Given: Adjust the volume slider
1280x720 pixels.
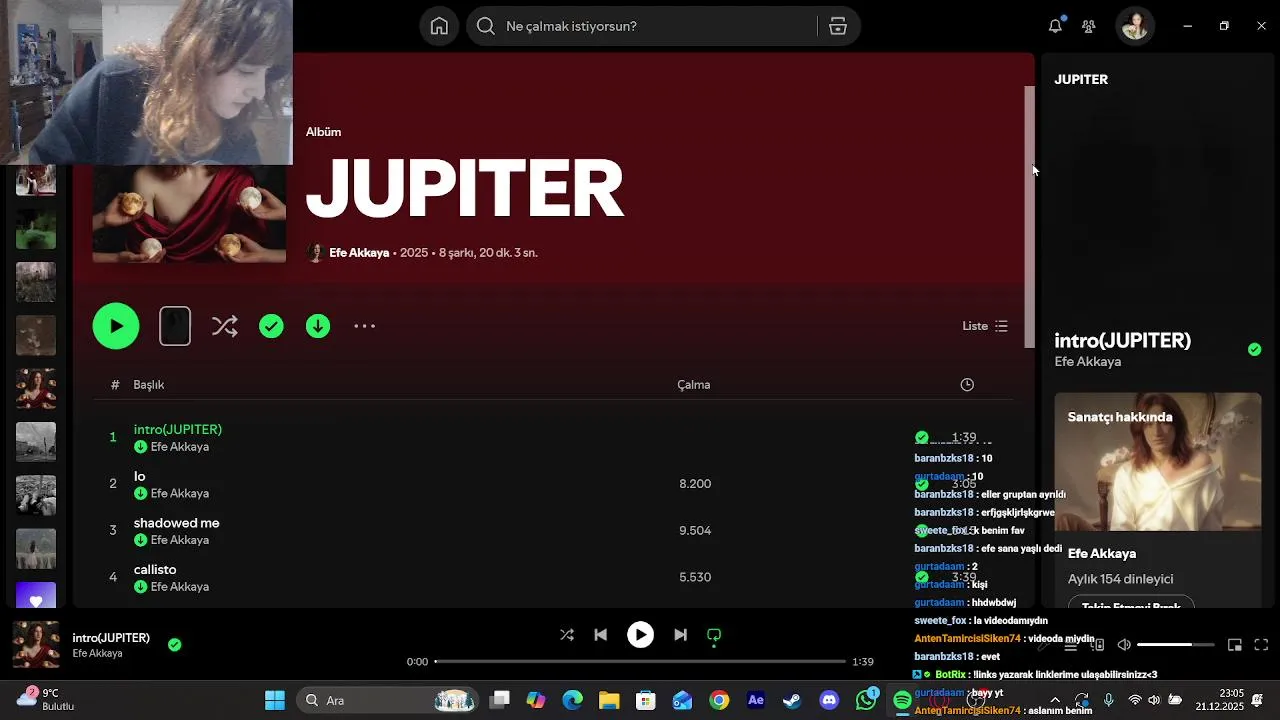Looking at the screenshot, I should [x=1176, y=645].
